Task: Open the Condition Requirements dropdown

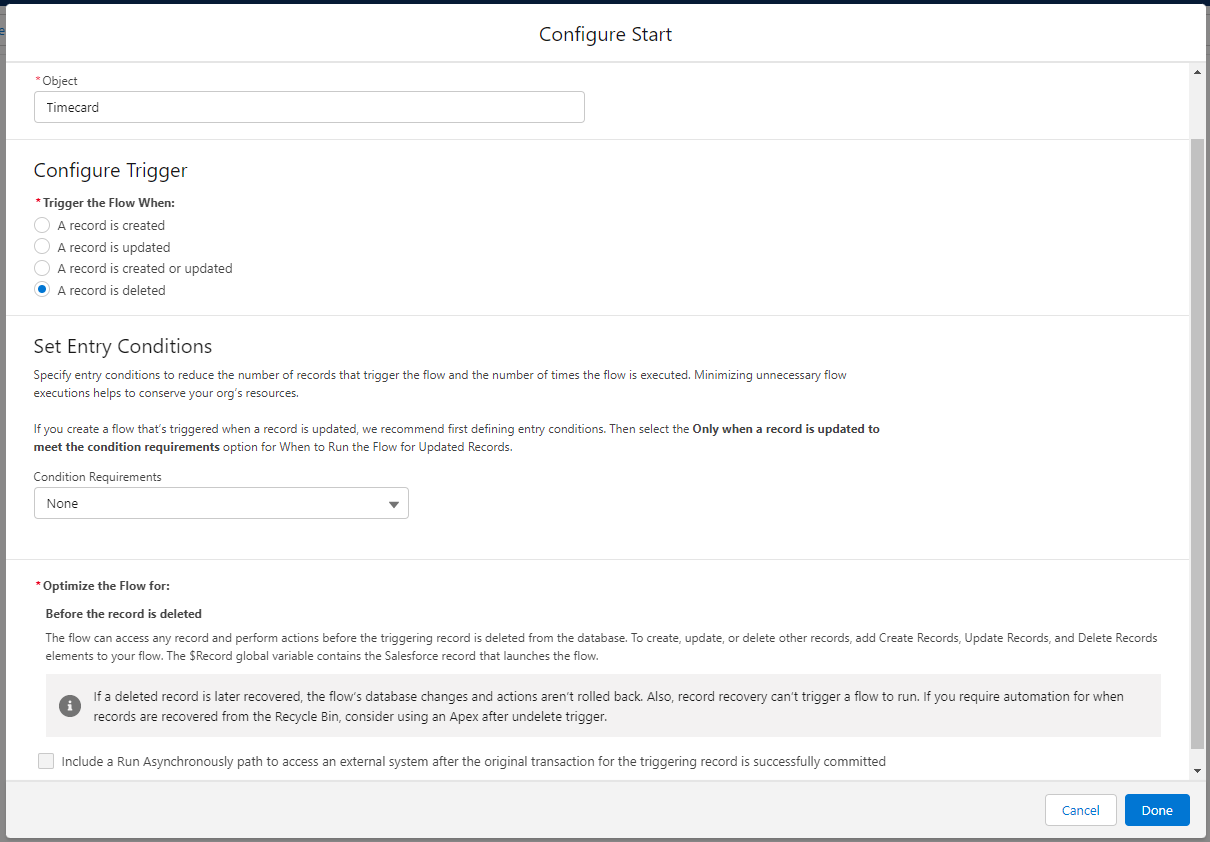Action: 221,503
